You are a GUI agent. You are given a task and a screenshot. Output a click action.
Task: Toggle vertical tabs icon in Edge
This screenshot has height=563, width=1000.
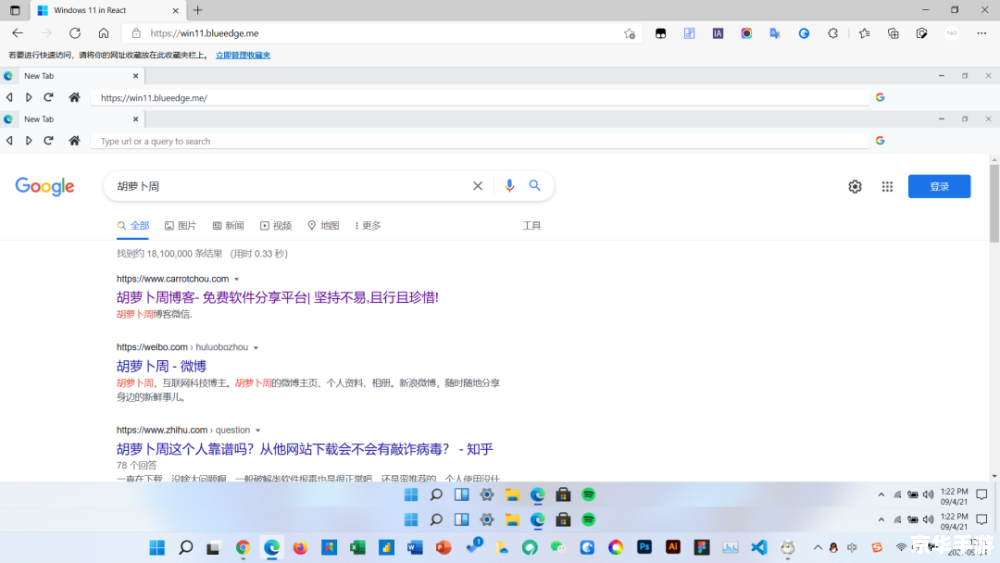[15, 10]
